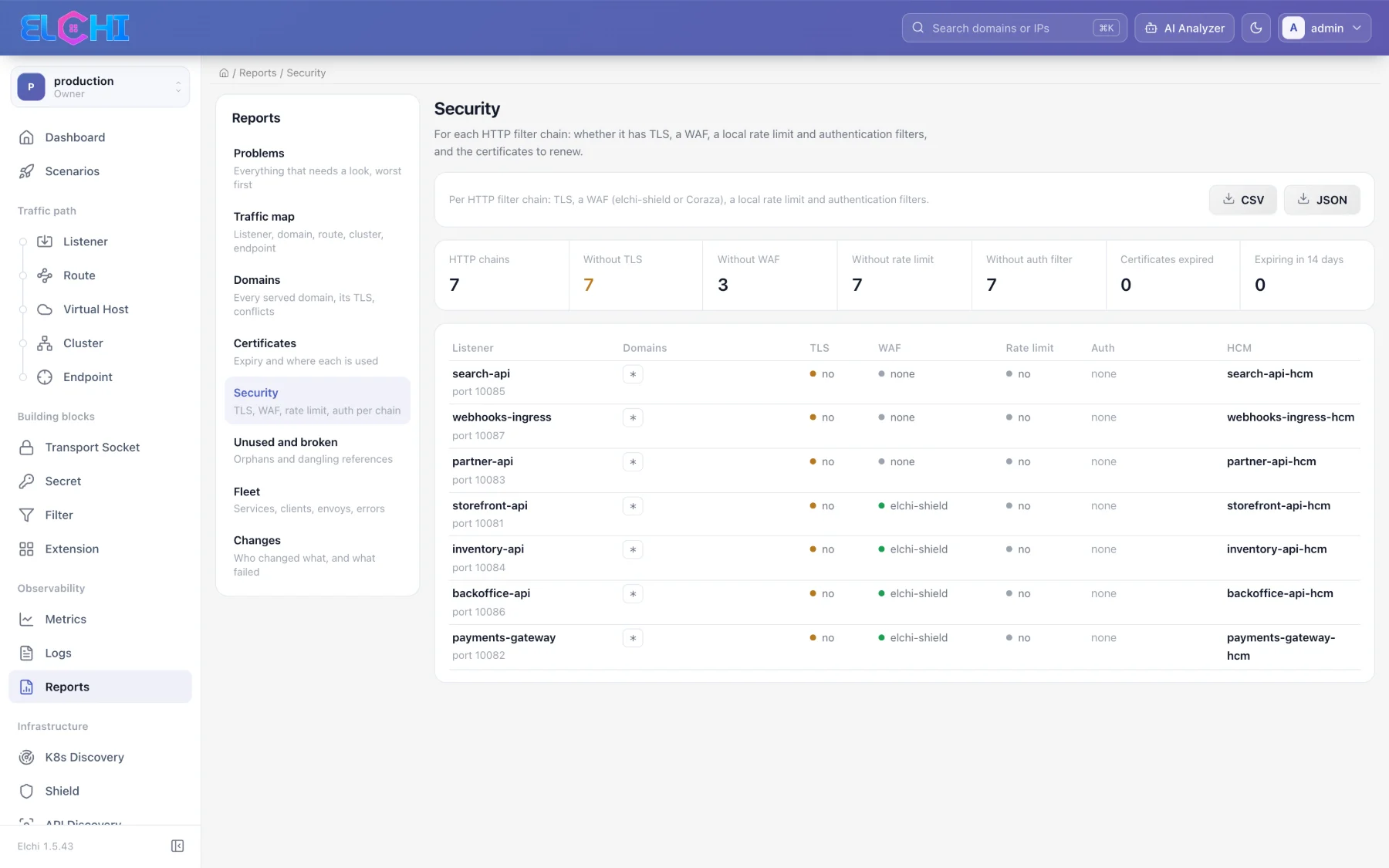1389x868 pixels.
Task: Expand domains badge for storefront-api
Action: (633, 506)
